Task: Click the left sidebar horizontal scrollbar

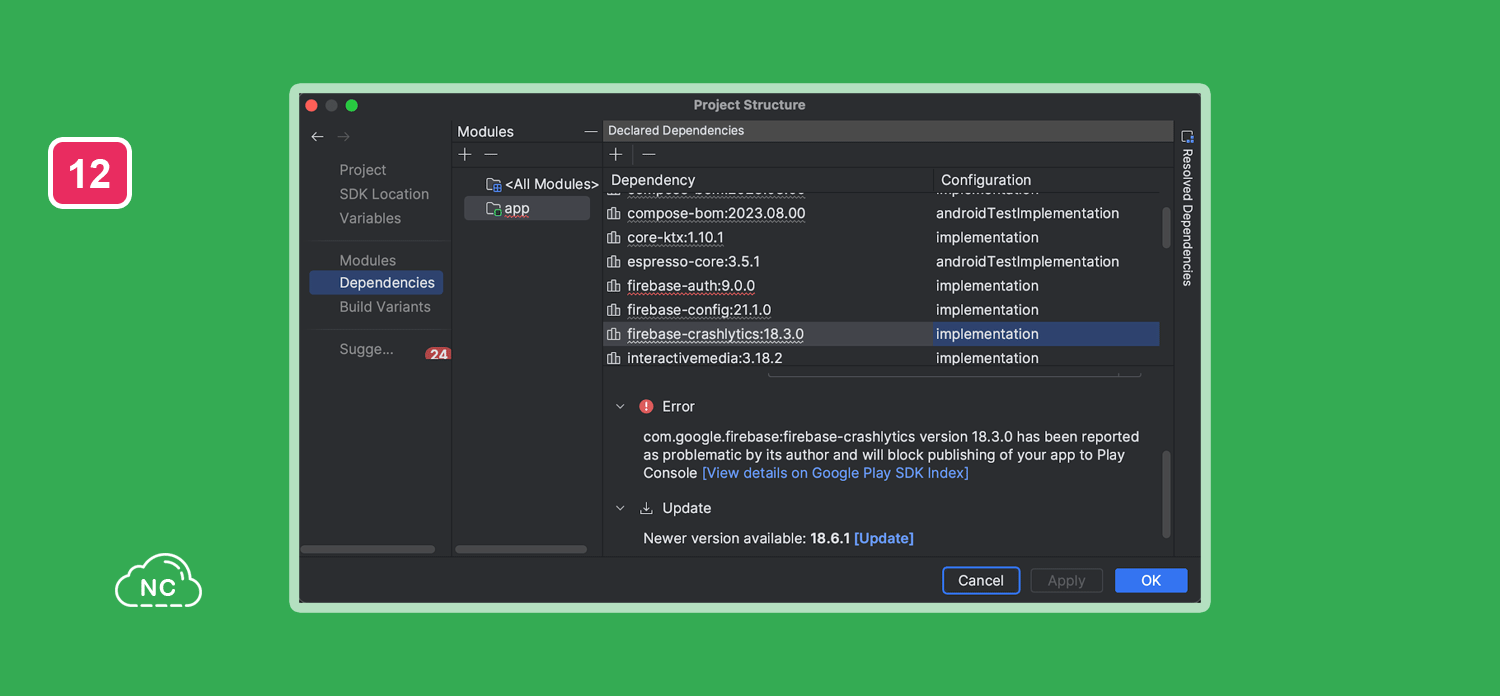Action: point(368,549)
